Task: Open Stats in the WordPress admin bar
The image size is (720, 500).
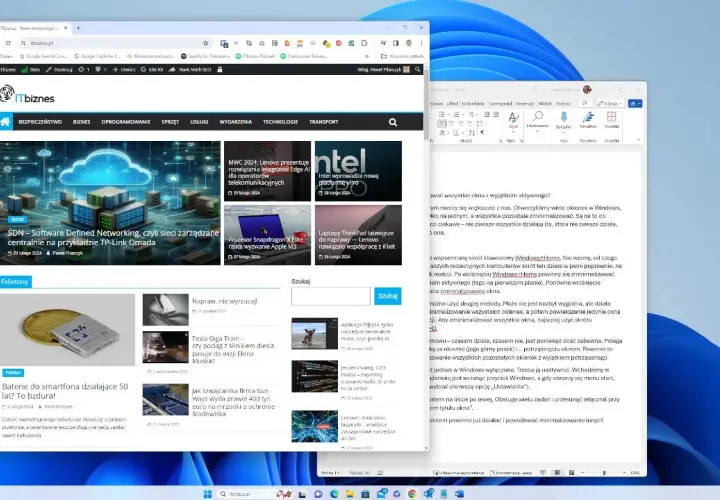Action: (x=31, y=70)
